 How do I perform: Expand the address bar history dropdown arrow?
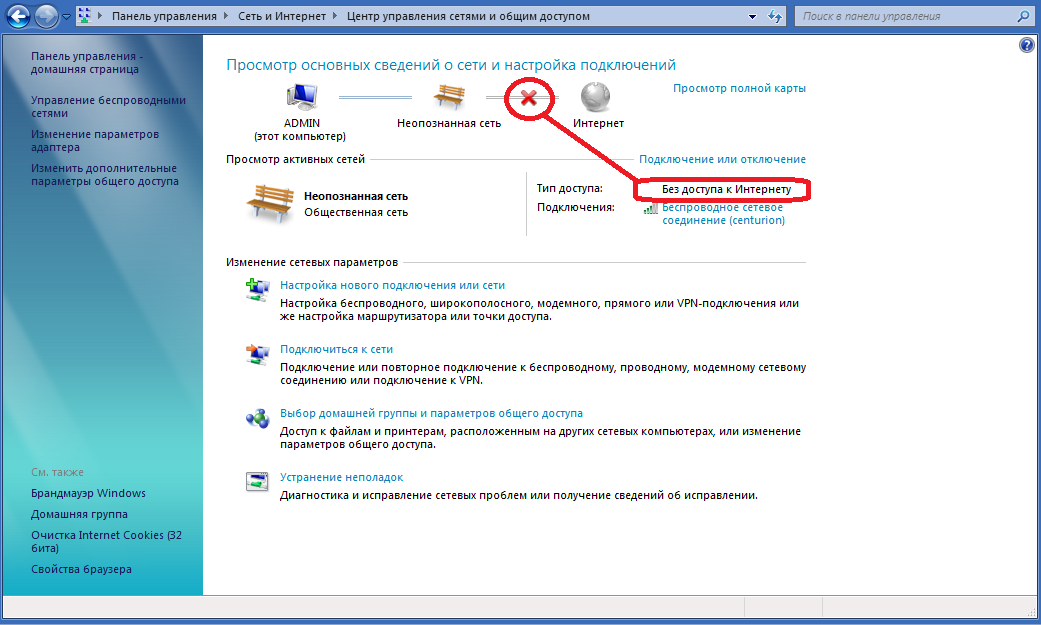pos(752,17)
